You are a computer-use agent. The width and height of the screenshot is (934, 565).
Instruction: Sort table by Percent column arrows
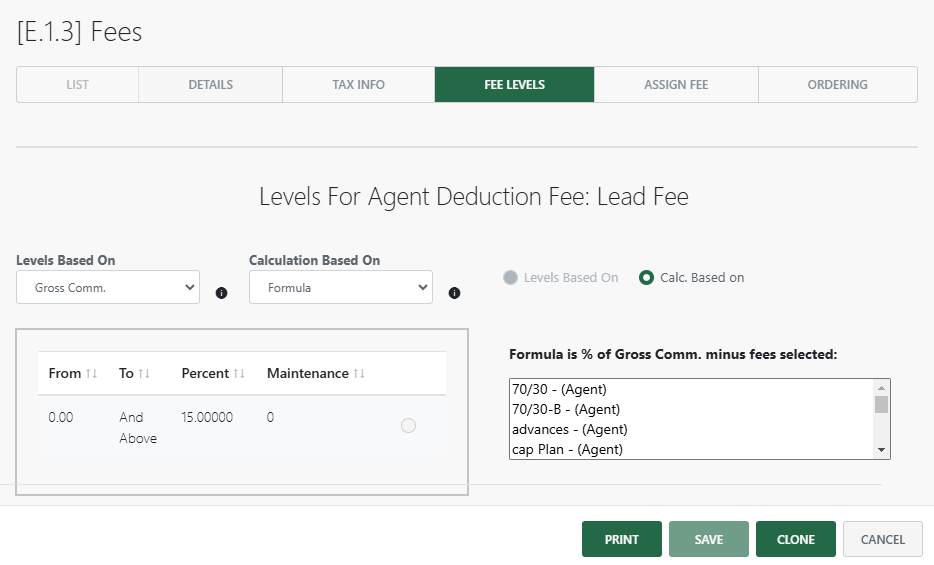[239, 374]
